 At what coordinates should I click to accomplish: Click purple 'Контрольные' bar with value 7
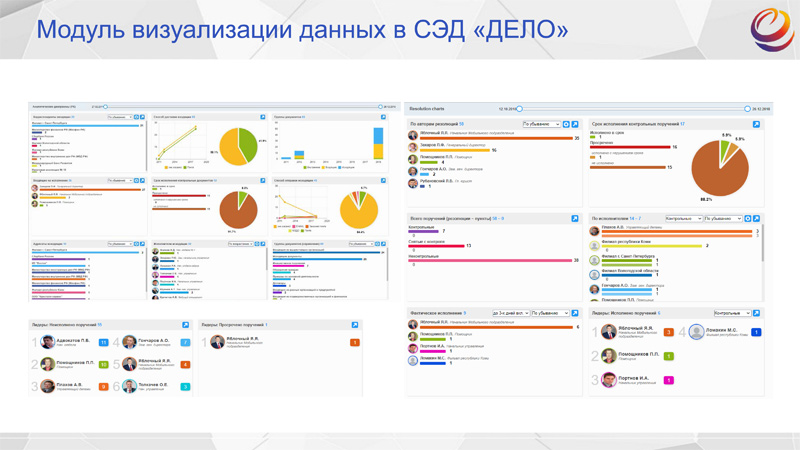pyautogui.click(x=423, y=231)
